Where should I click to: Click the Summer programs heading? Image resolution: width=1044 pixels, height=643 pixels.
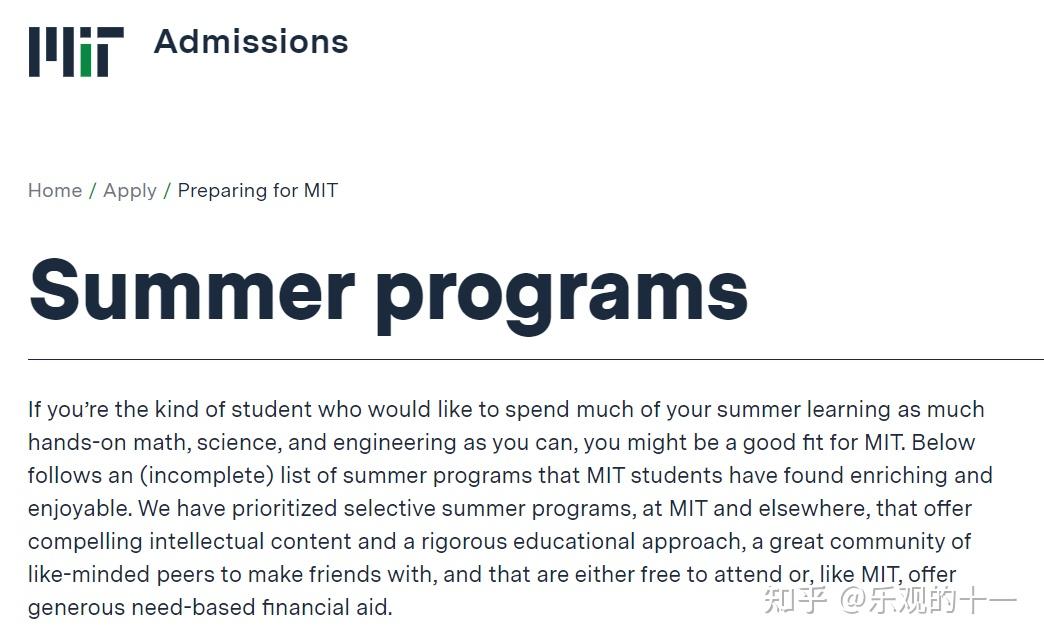[x=389, y=294]
